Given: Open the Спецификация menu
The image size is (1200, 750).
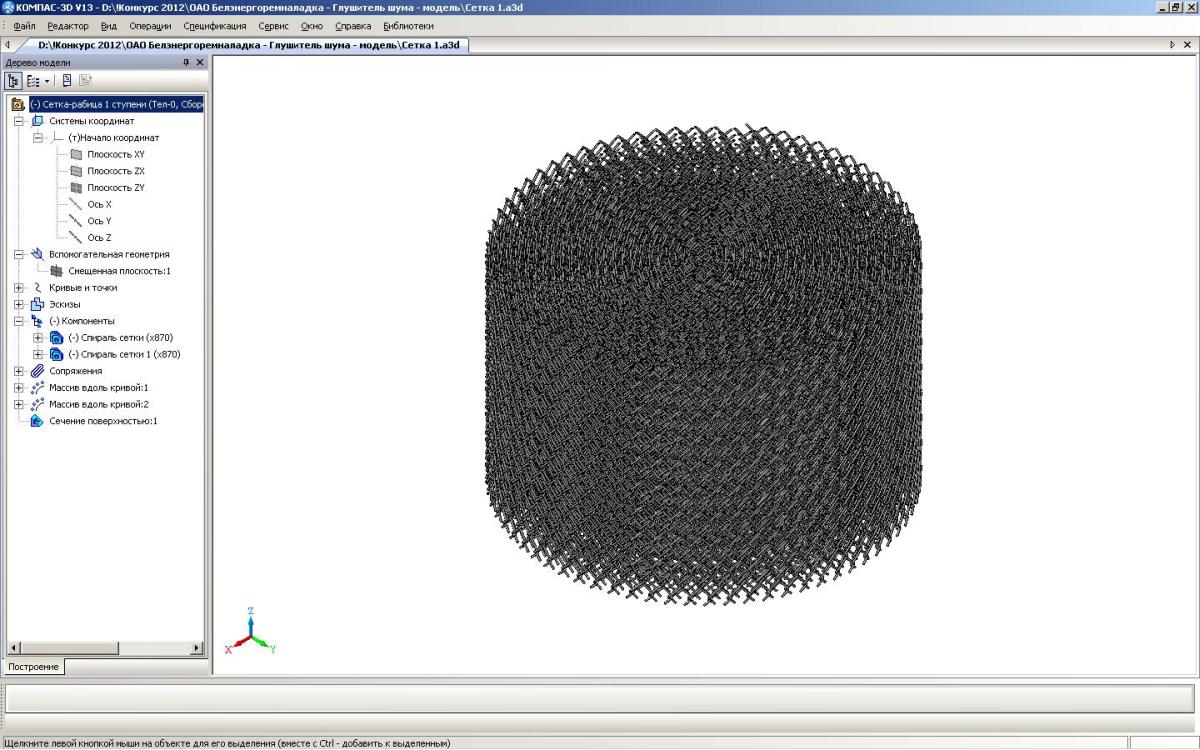Looking at the screenshot, I should point(214,26).
